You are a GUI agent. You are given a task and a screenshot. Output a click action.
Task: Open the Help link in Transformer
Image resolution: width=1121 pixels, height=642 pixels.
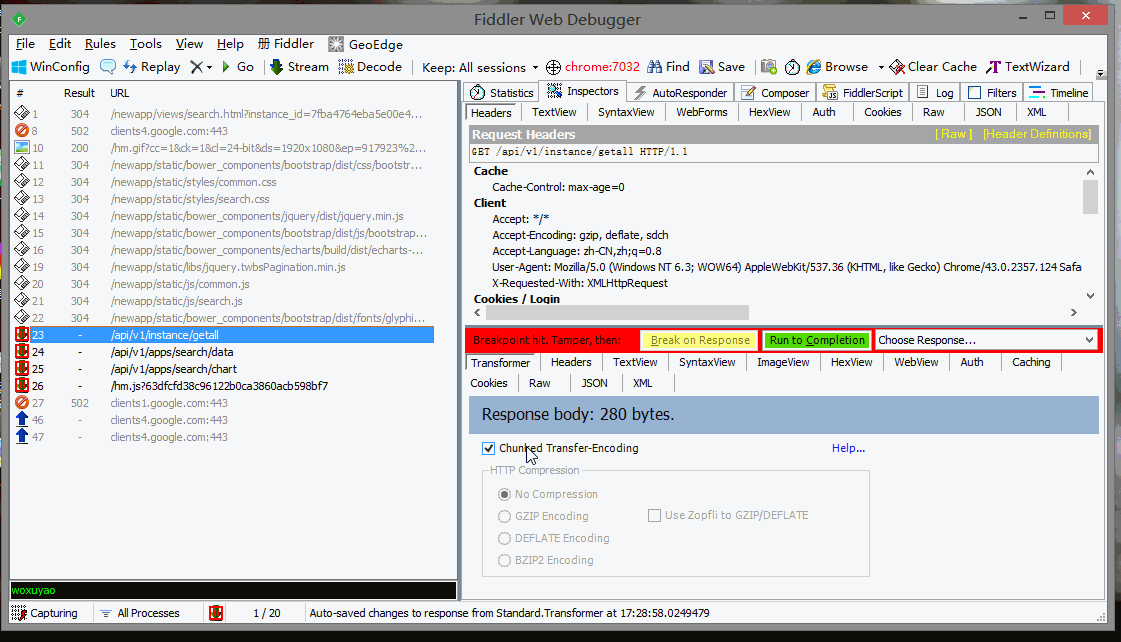[x=848, y=448]
